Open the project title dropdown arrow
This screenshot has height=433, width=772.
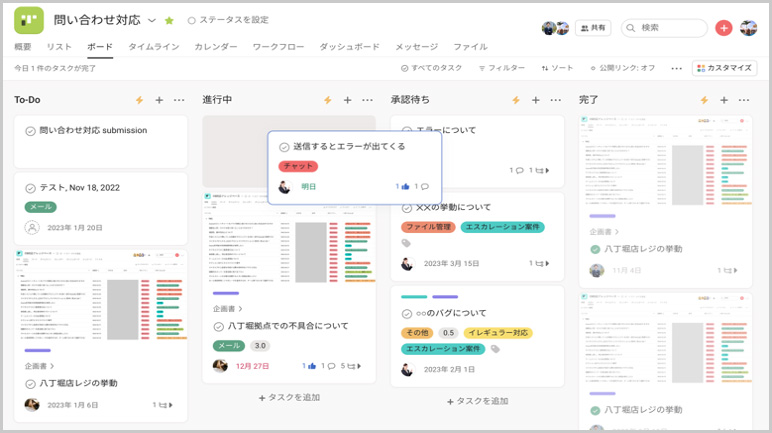[x=152, y=20]
